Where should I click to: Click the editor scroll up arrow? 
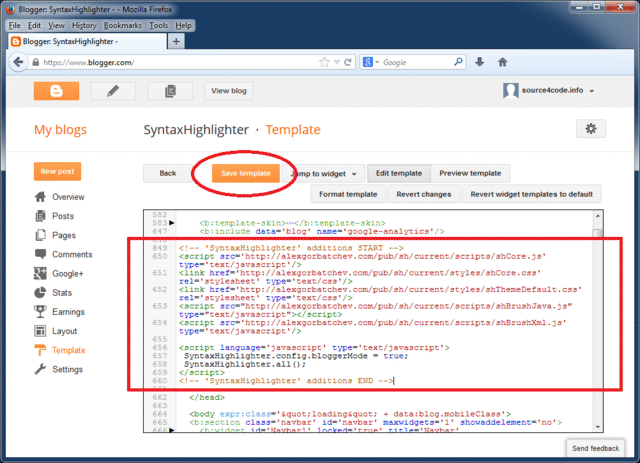click(x=598, y=216)
